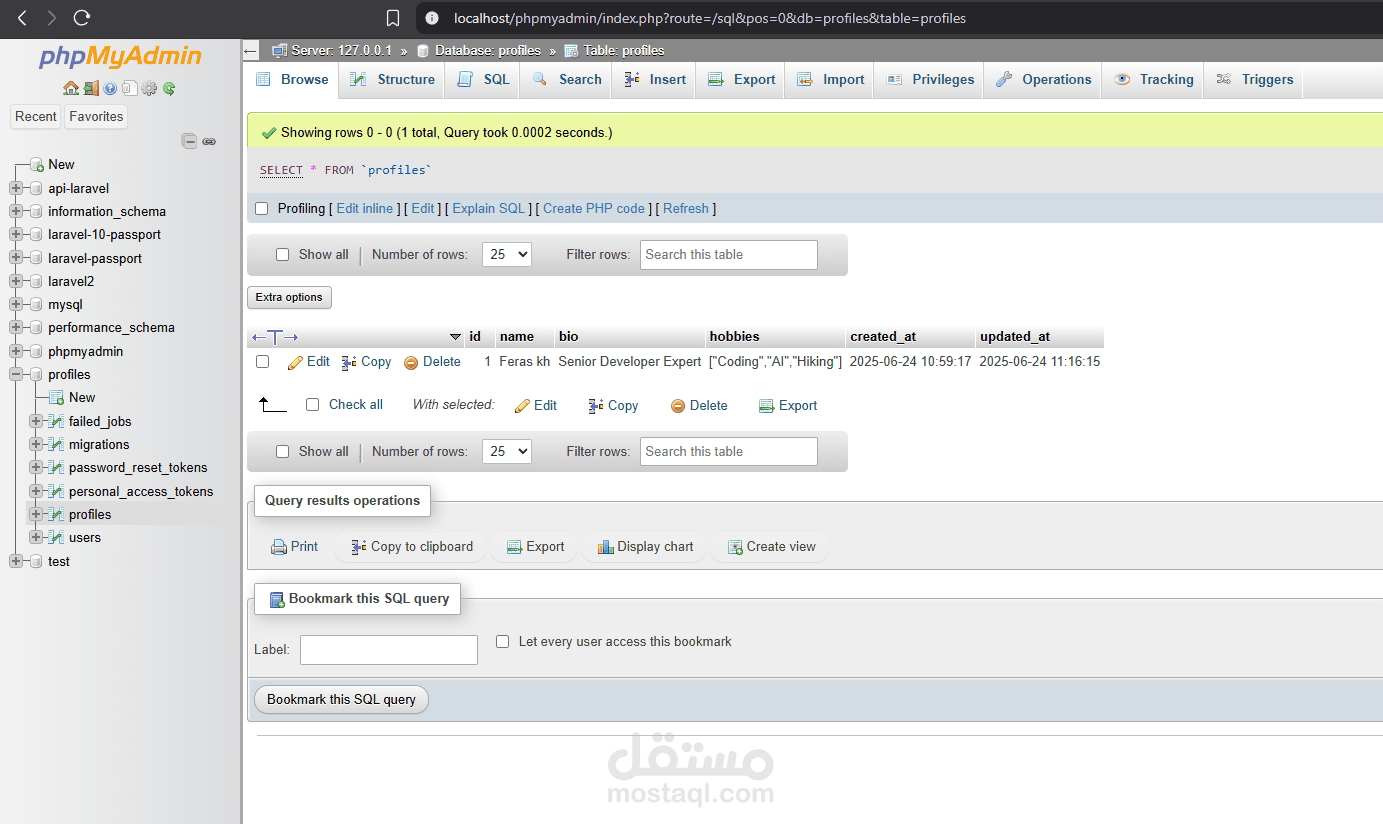Screen dimensions: 1383x824
Task: Click the Refresh link
Action: (x=686, y=209)
